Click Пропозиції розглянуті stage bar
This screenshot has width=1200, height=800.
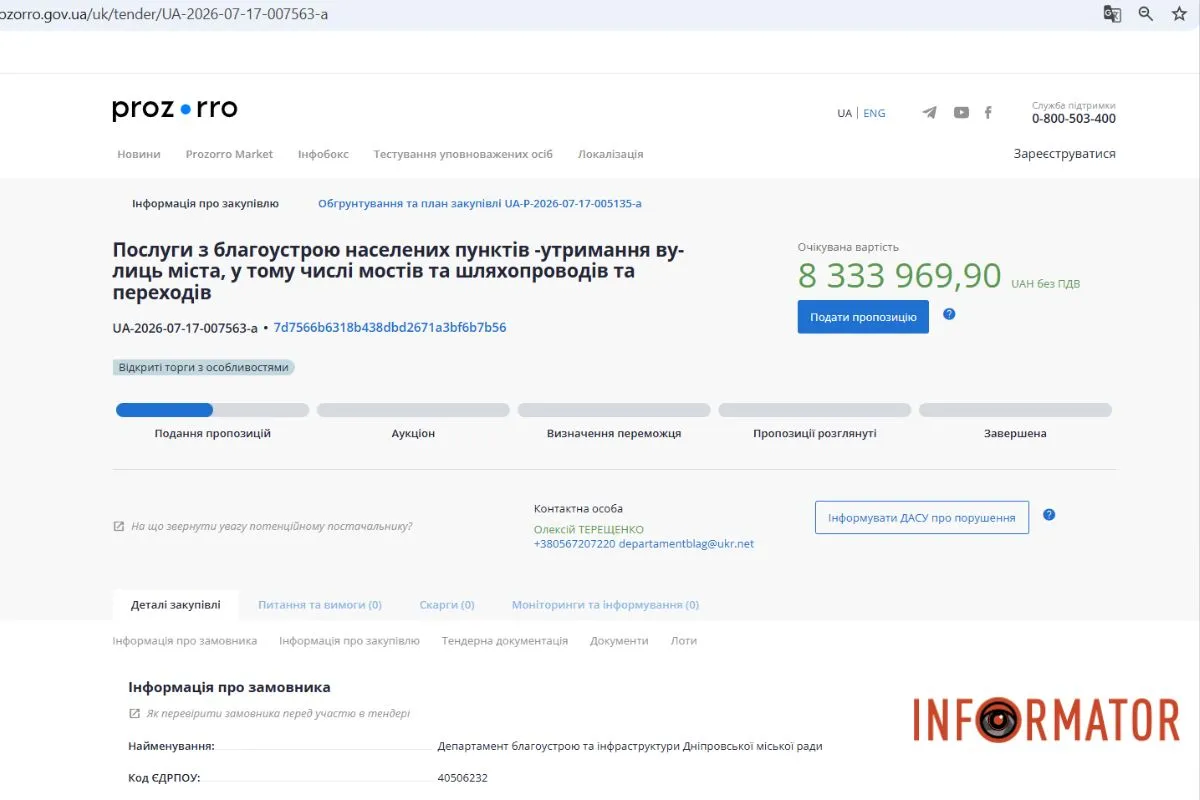coord(815,410)
